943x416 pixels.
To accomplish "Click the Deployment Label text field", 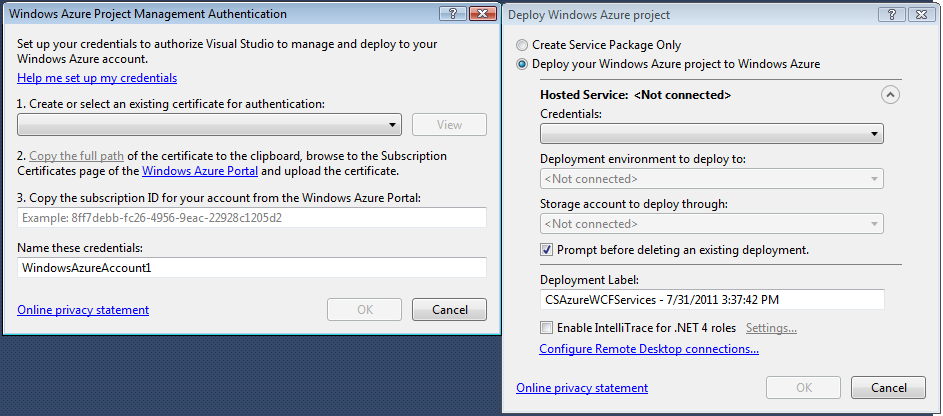I will click(x=712, y=299).
